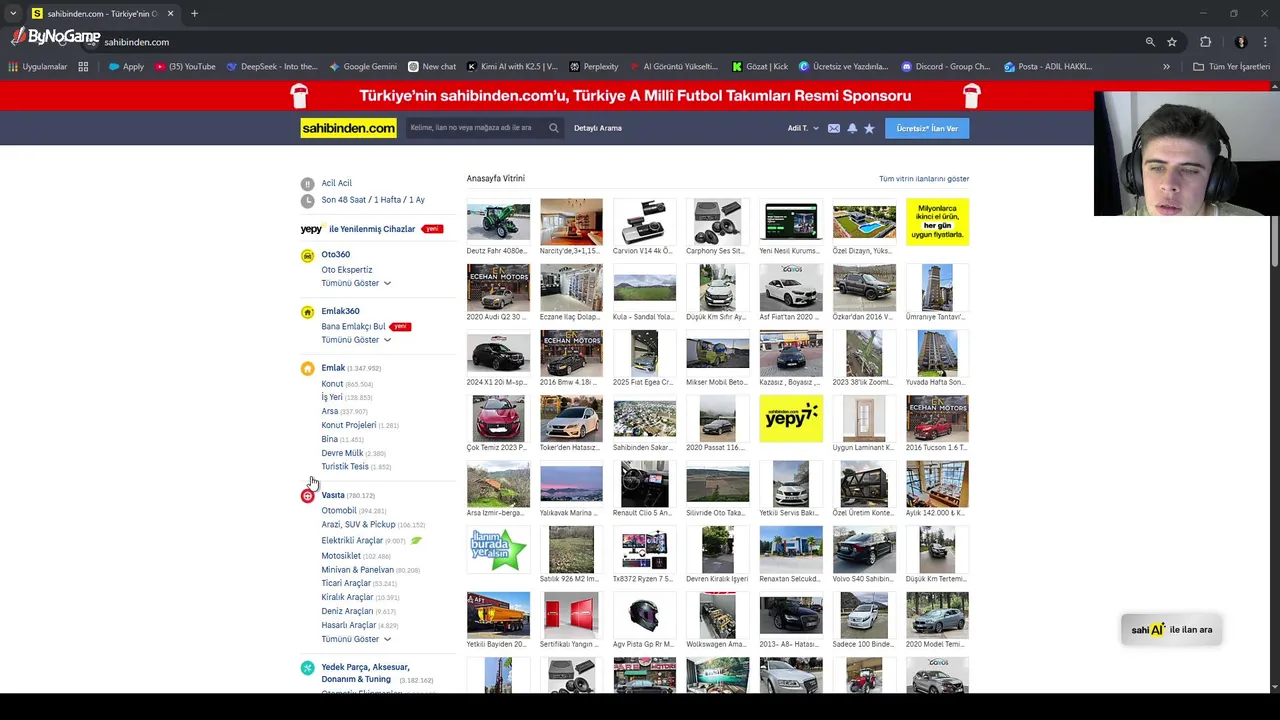Click the Emlak360 category icon
This screenshot has height=720, width=1280.
pyautogui.click(x=307, y=312)
